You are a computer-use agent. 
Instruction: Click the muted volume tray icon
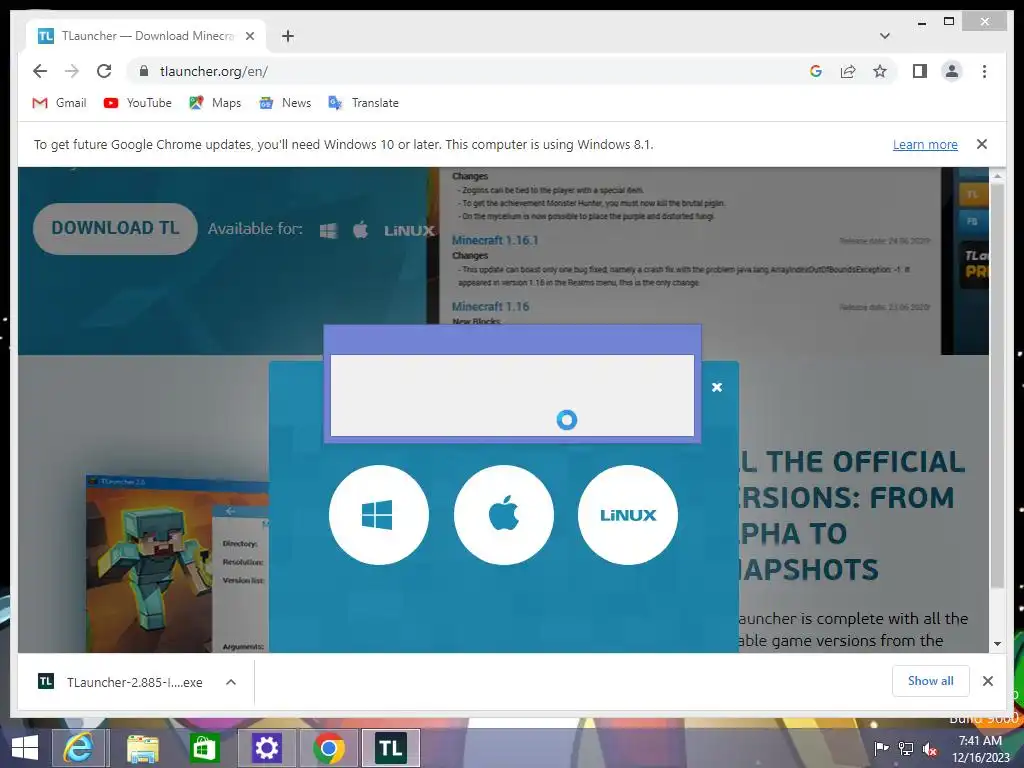(x=930, y=749)
